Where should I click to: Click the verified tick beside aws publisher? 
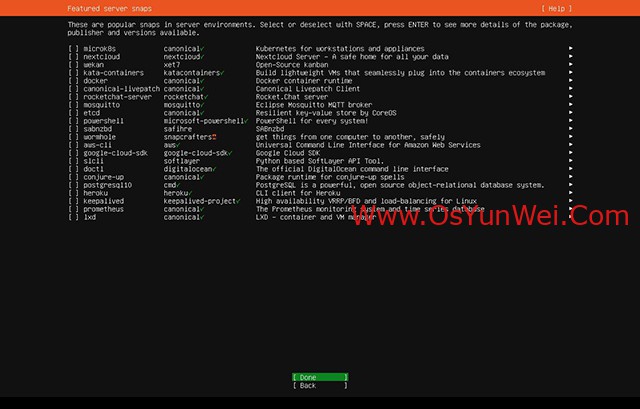(178, 145)
